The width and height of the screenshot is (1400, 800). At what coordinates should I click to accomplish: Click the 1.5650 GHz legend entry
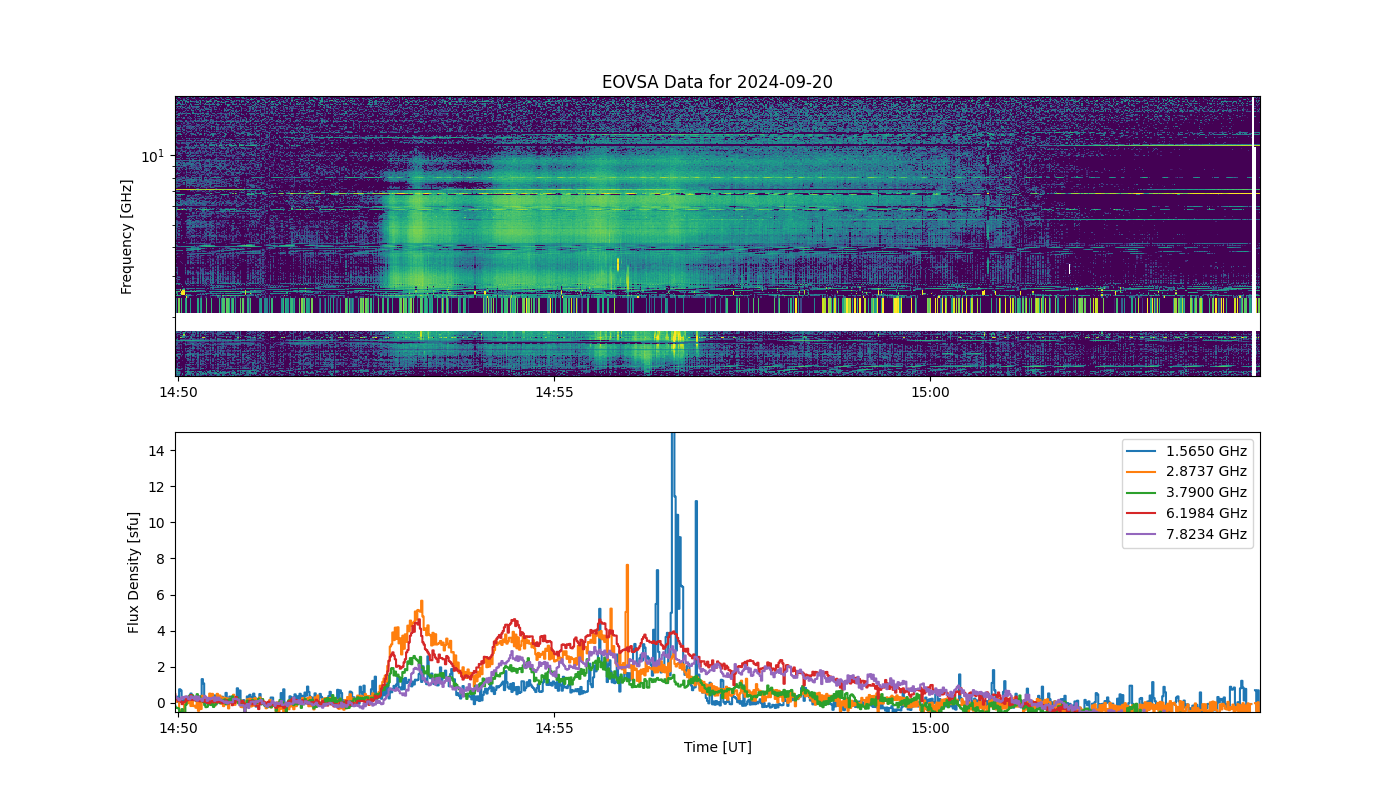[x=1188, y=451]
